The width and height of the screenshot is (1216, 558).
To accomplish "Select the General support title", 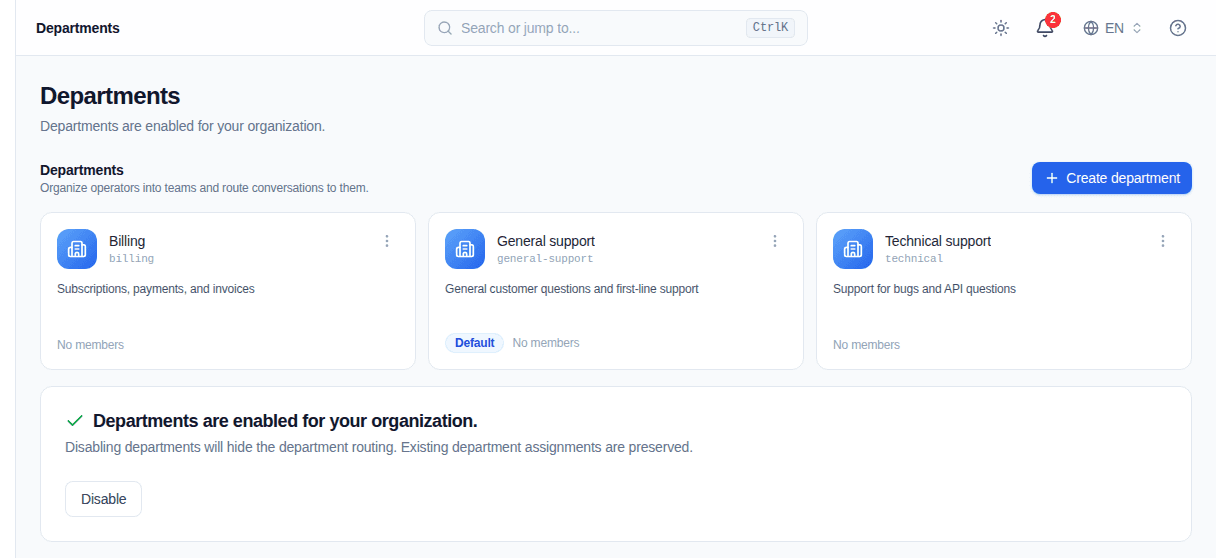I will (546, 241).
